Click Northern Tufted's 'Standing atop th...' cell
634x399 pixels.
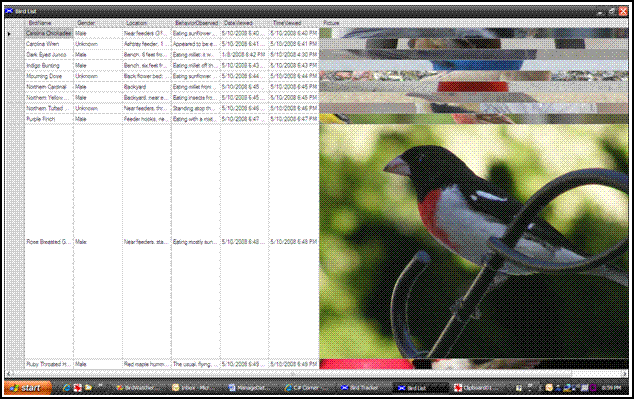(196, 108)
